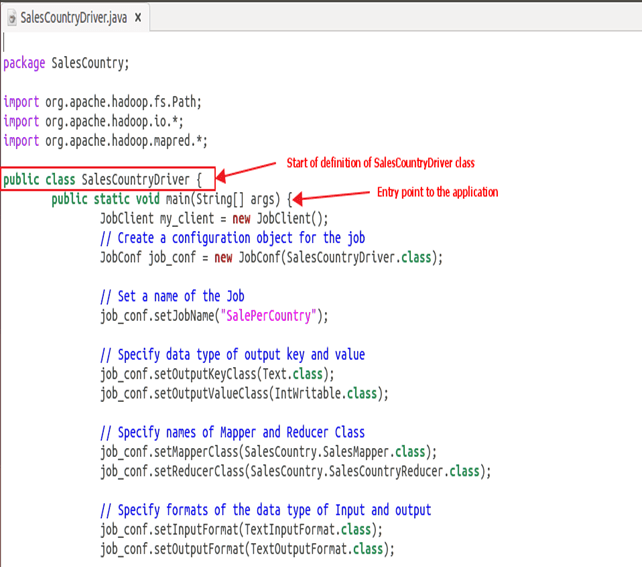Screen dimensions: 642x567
Task: Click the public class SalesCountryDriver declaration
Action: click(x=103, y=180)
